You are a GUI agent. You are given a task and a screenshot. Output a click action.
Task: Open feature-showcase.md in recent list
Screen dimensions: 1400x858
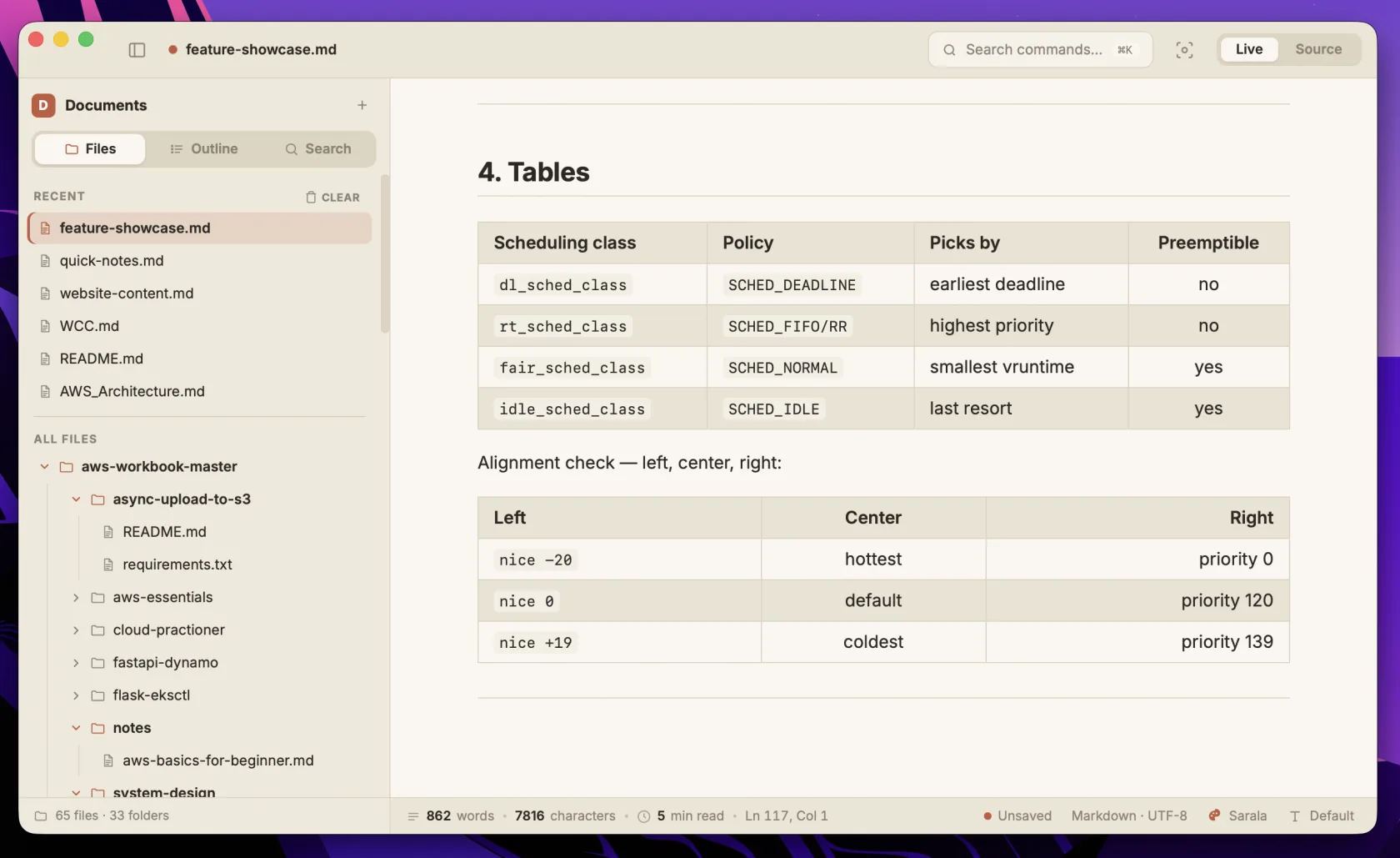click(200, 228)
